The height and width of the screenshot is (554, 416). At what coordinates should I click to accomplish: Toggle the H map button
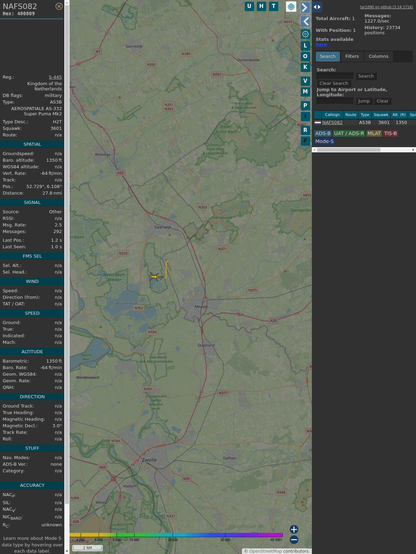click(x=261, y=6)
